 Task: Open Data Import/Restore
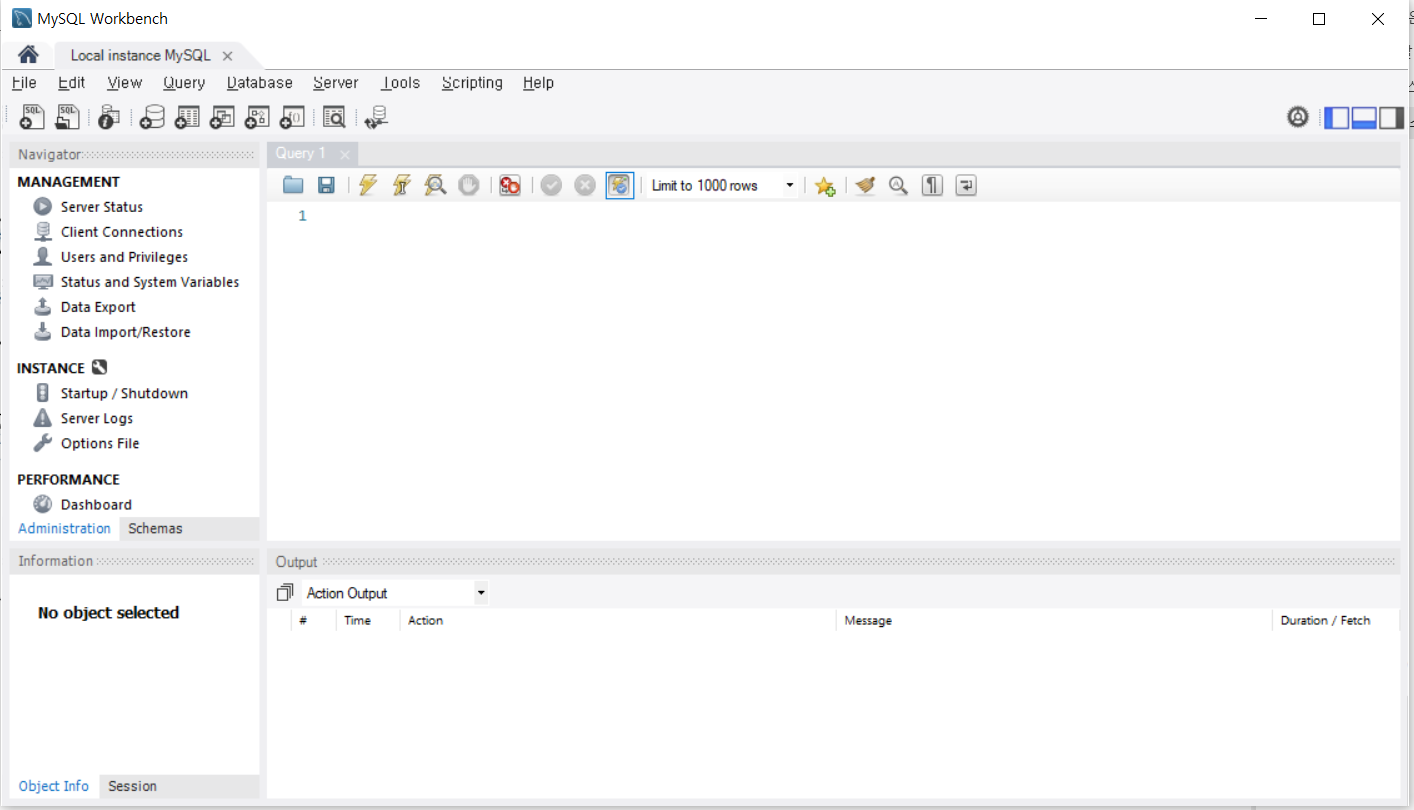(125, 332)
